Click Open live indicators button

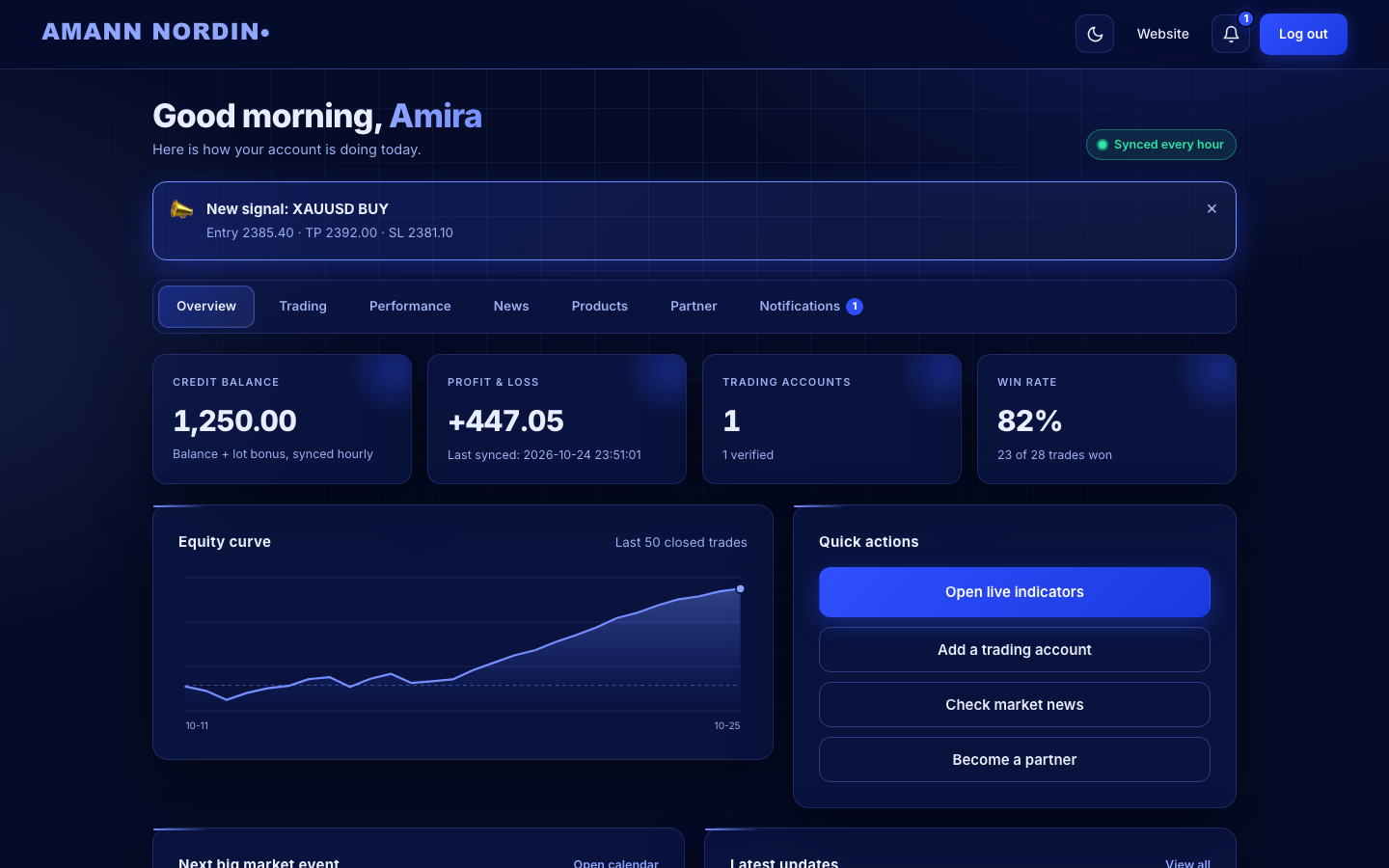tap(1015, 592)
